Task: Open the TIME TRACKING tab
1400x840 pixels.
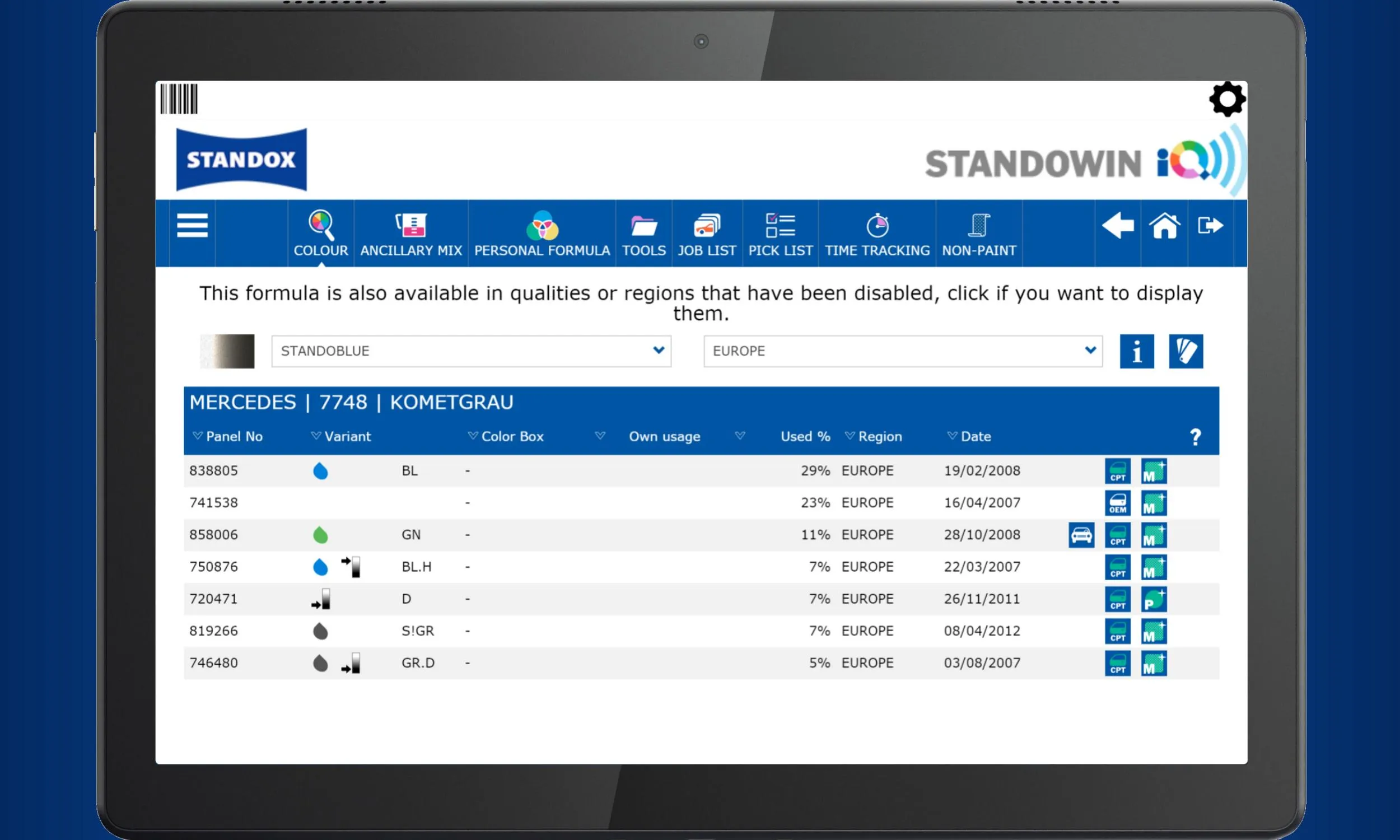Action: pyautogui.click(x=877, y=233)
